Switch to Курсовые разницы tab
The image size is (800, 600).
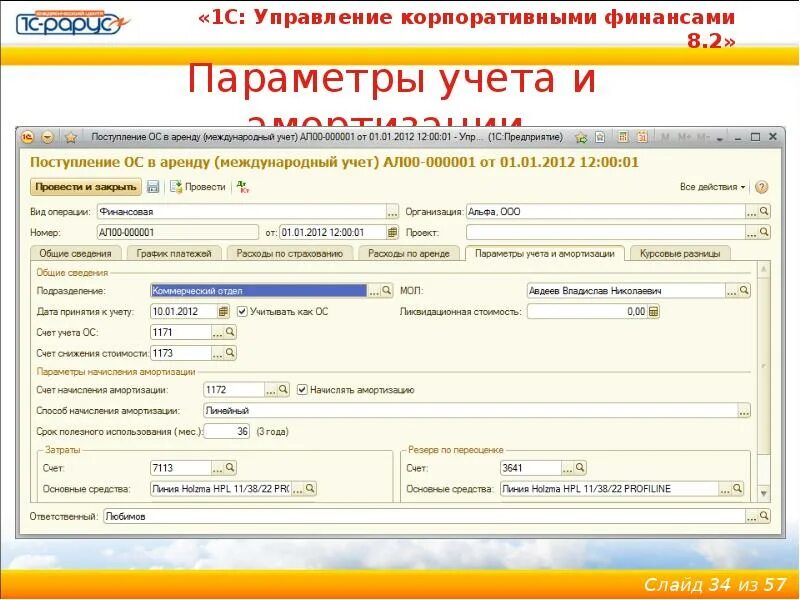pyautogui.click(x=680, y=253)
